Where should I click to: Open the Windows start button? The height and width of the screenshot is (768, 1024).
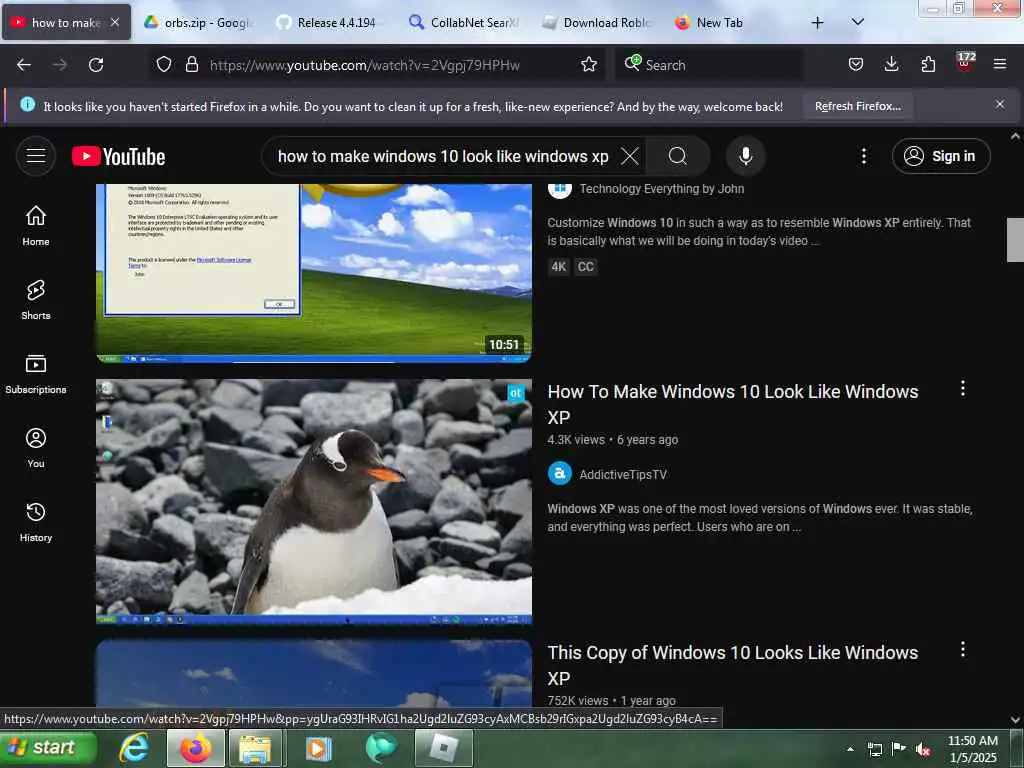48,748
